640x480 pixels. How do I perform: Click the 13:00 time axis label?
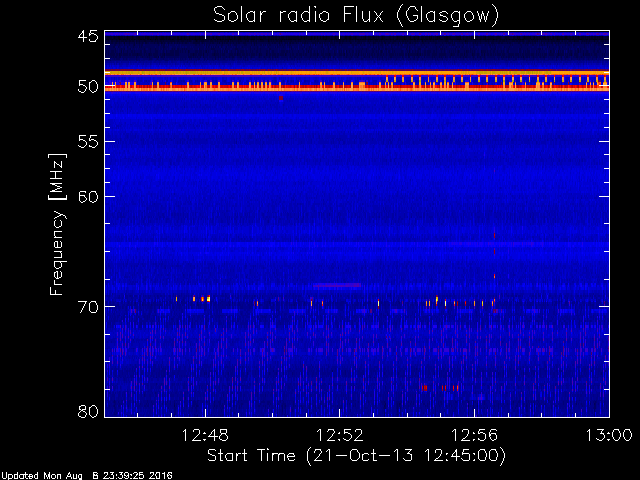coord(609,435)
